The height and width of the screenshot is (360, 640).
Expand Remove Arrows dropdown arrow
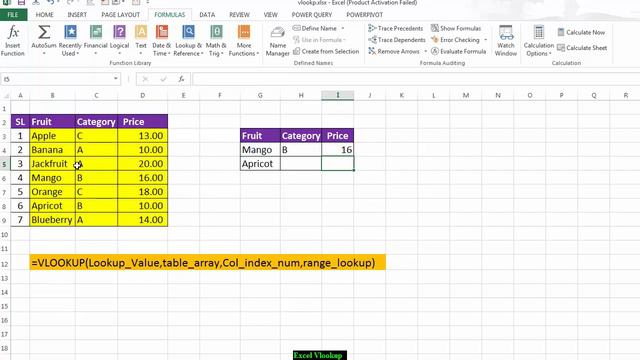(425, 51)
